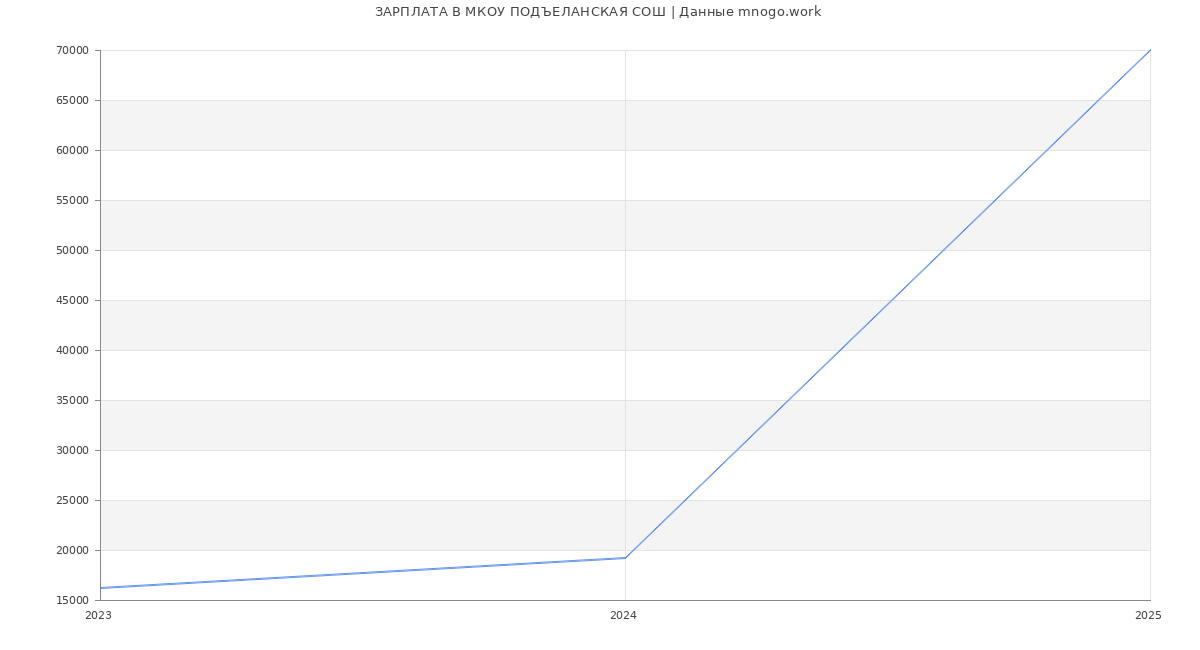Viewport: 1200px width, 650px height.
Task: Click the vertical gridline at 2024
Action: pyautogui.click(x=625, y=300)
